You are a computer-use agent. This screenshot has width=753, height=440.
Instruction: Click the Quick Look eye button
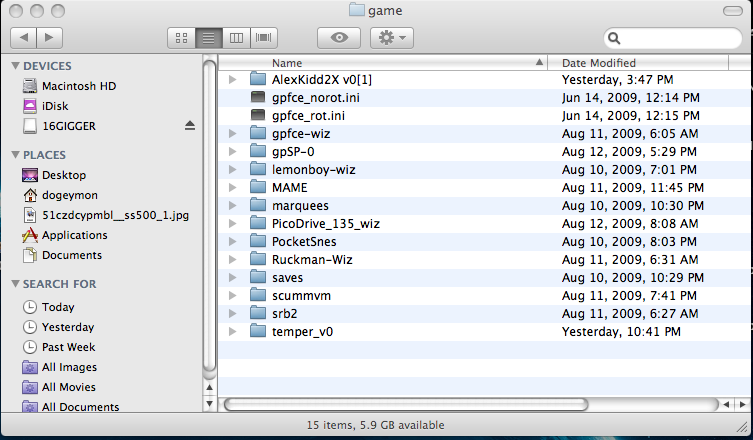click(338, 37)
